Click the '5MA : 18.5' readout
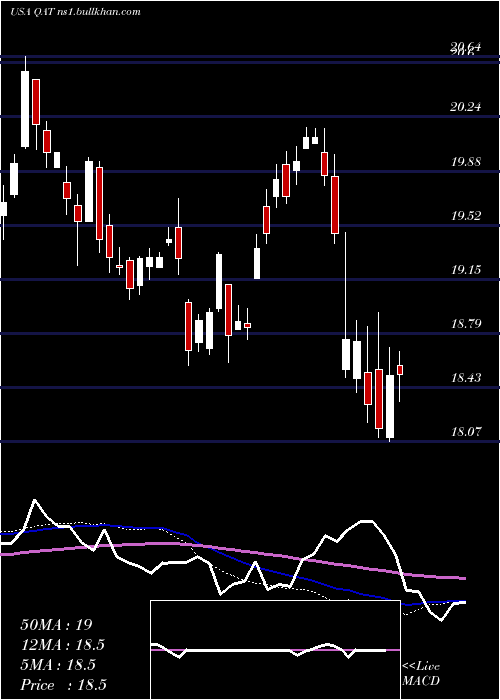This screenshot has height=700, width=500. point(58,665)
